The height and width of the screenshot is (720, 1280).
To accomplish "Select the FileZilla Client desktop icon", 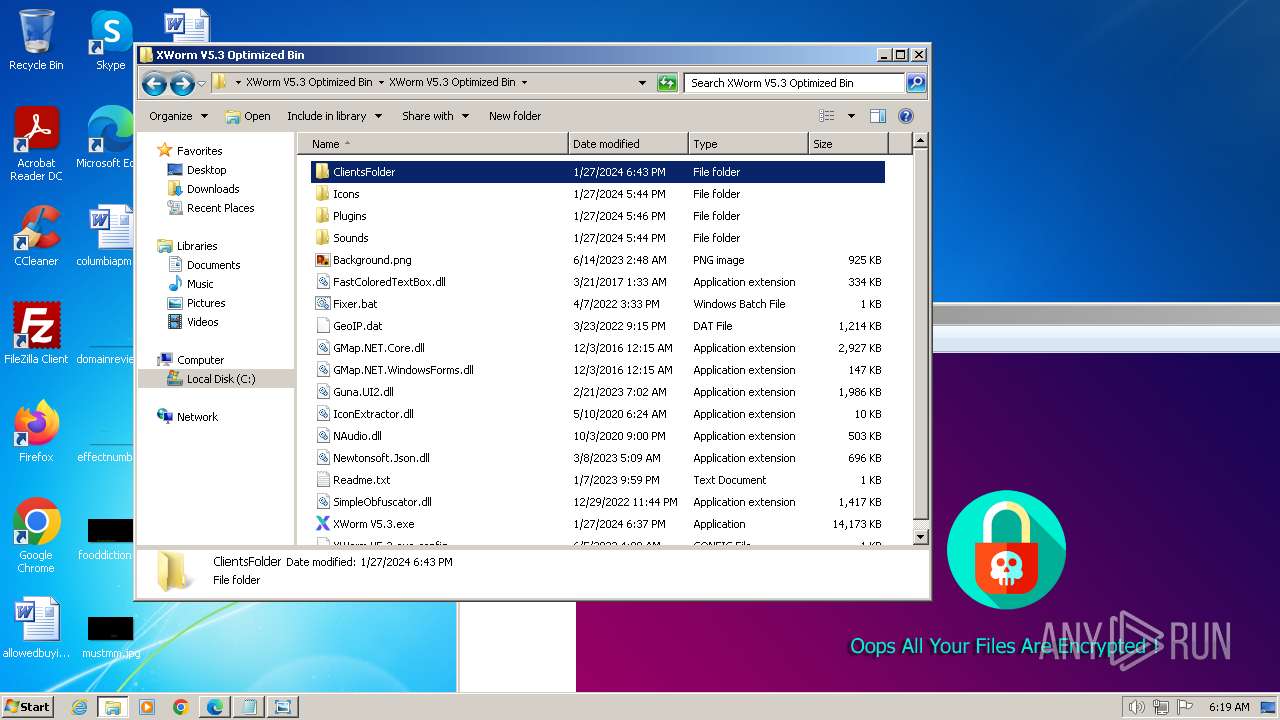I will tap(36, 333).
